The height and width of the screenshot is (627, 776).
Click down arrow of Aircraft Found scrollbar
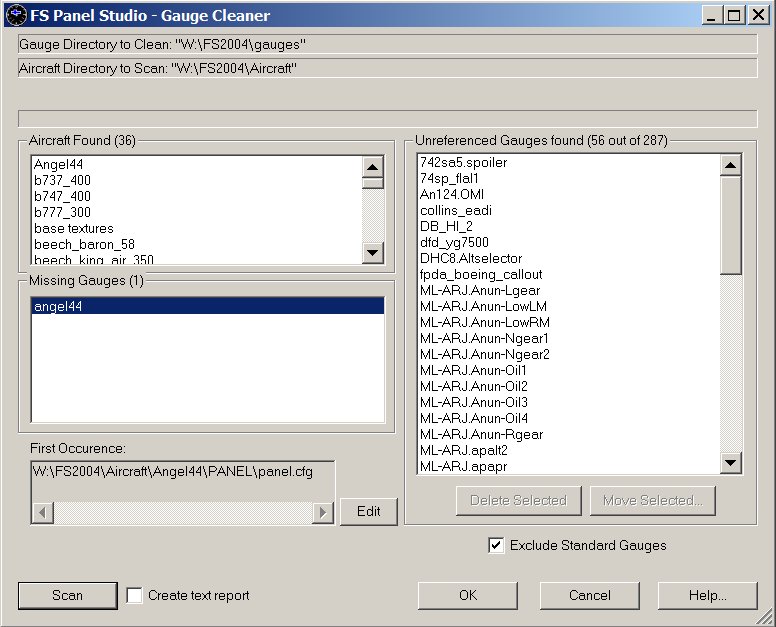(373, 253)
